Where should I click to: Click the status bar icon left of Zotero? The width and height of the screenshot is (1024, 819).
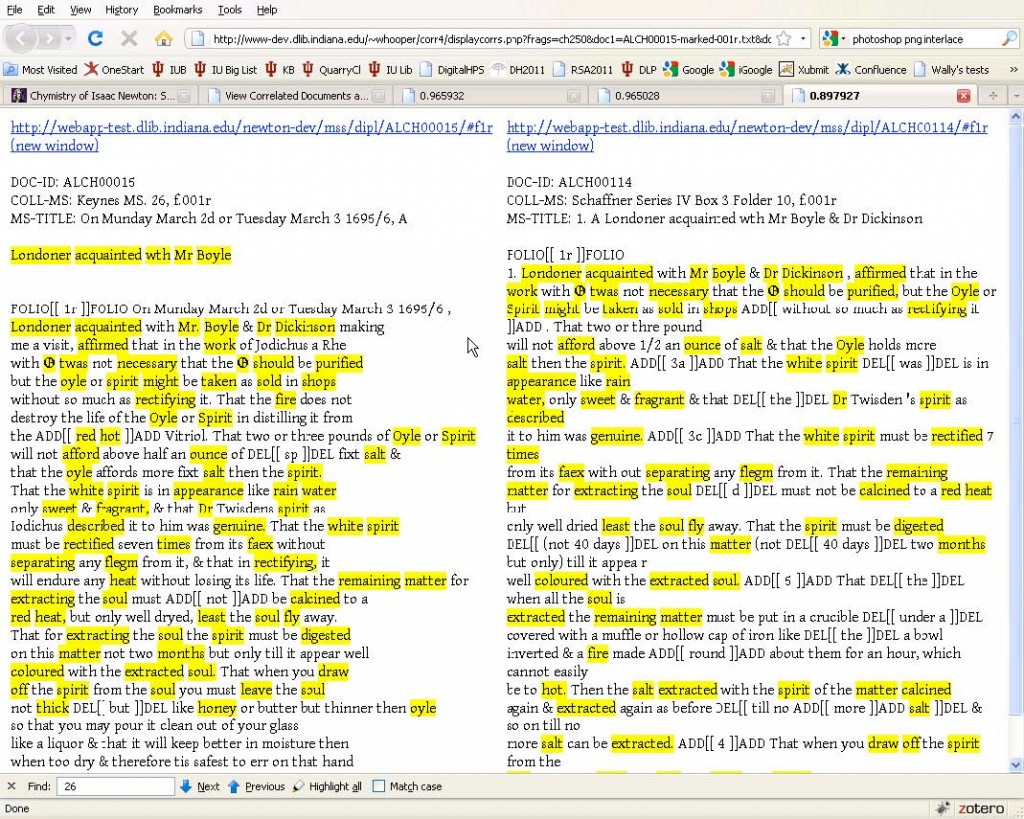pyautogui.click(x=942, y=808)
